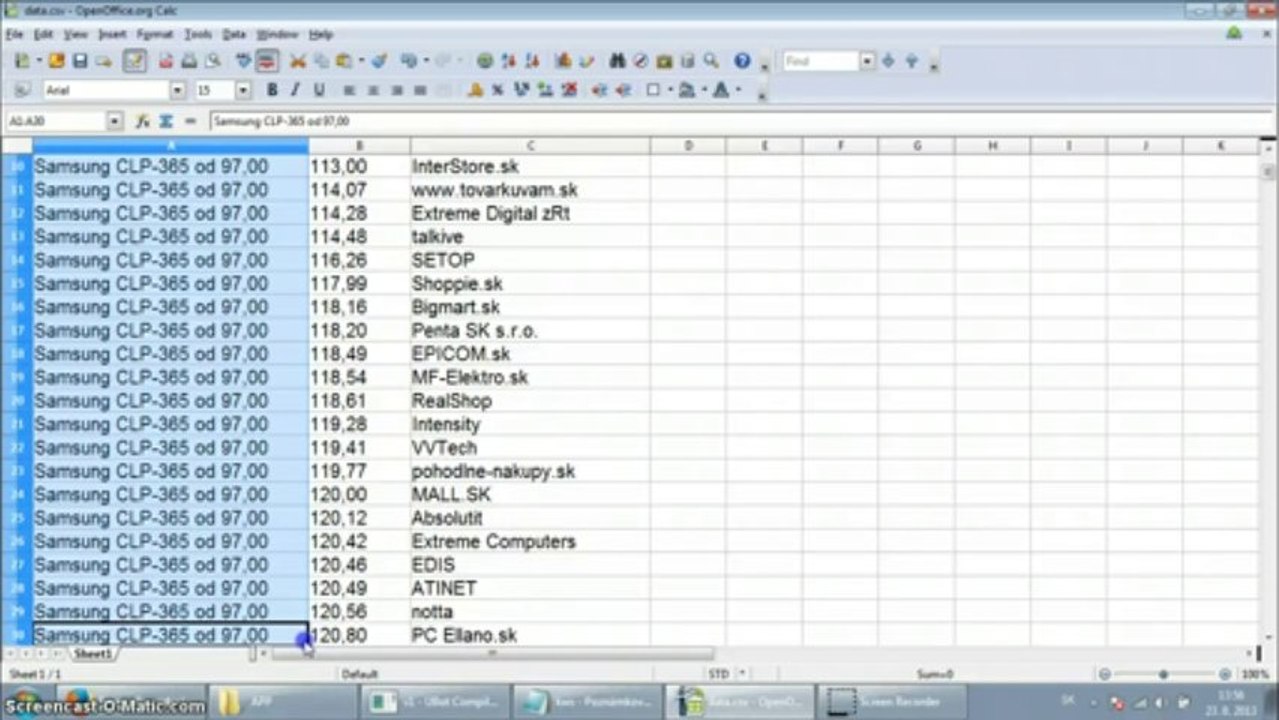The width and height of the screenshot is (1279, 720).
Task: Click Show Draw Functions icon
Action: [x=586, y=61]
